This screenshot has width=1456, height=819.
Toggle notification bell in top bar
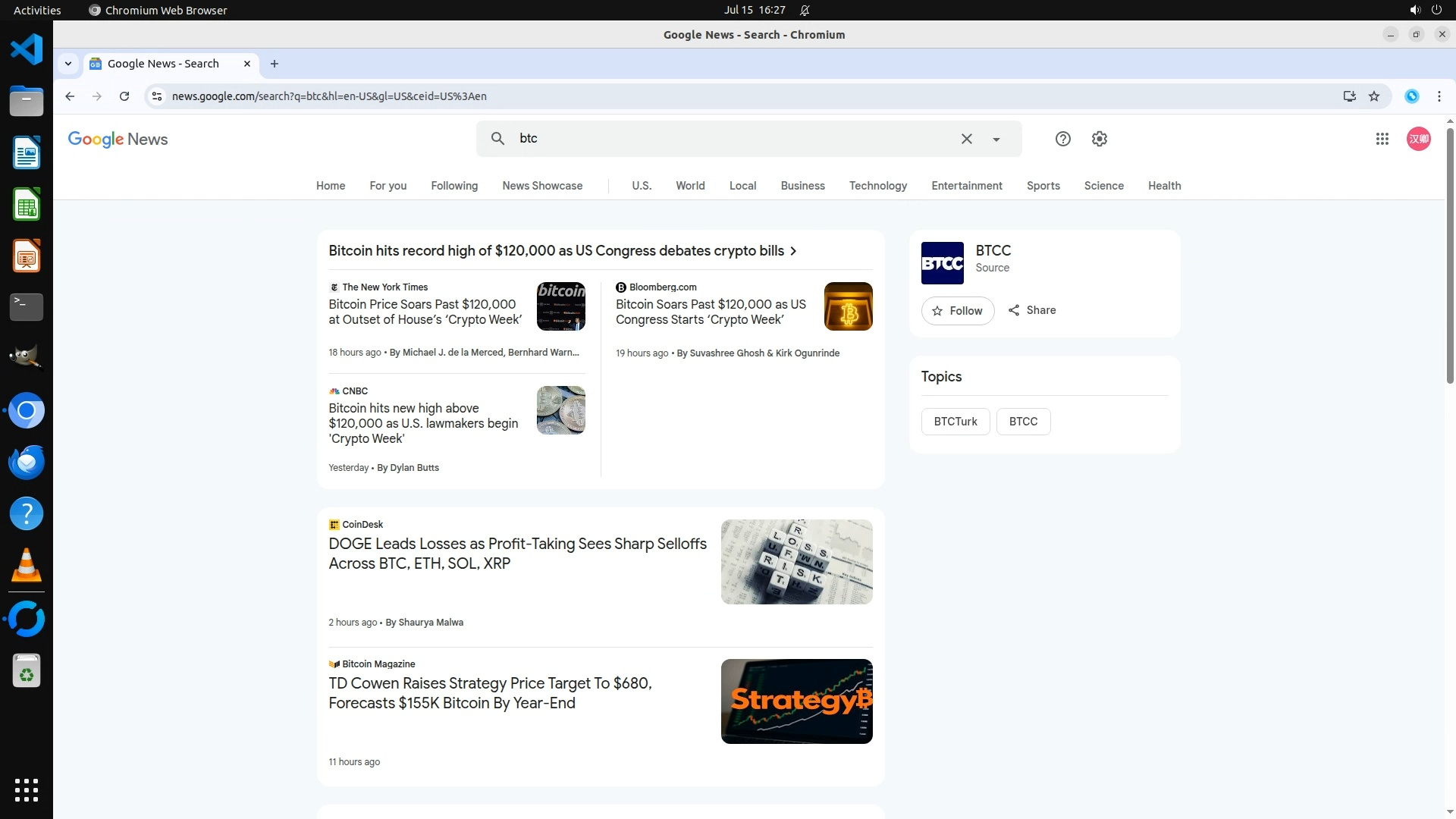(805, 10)
